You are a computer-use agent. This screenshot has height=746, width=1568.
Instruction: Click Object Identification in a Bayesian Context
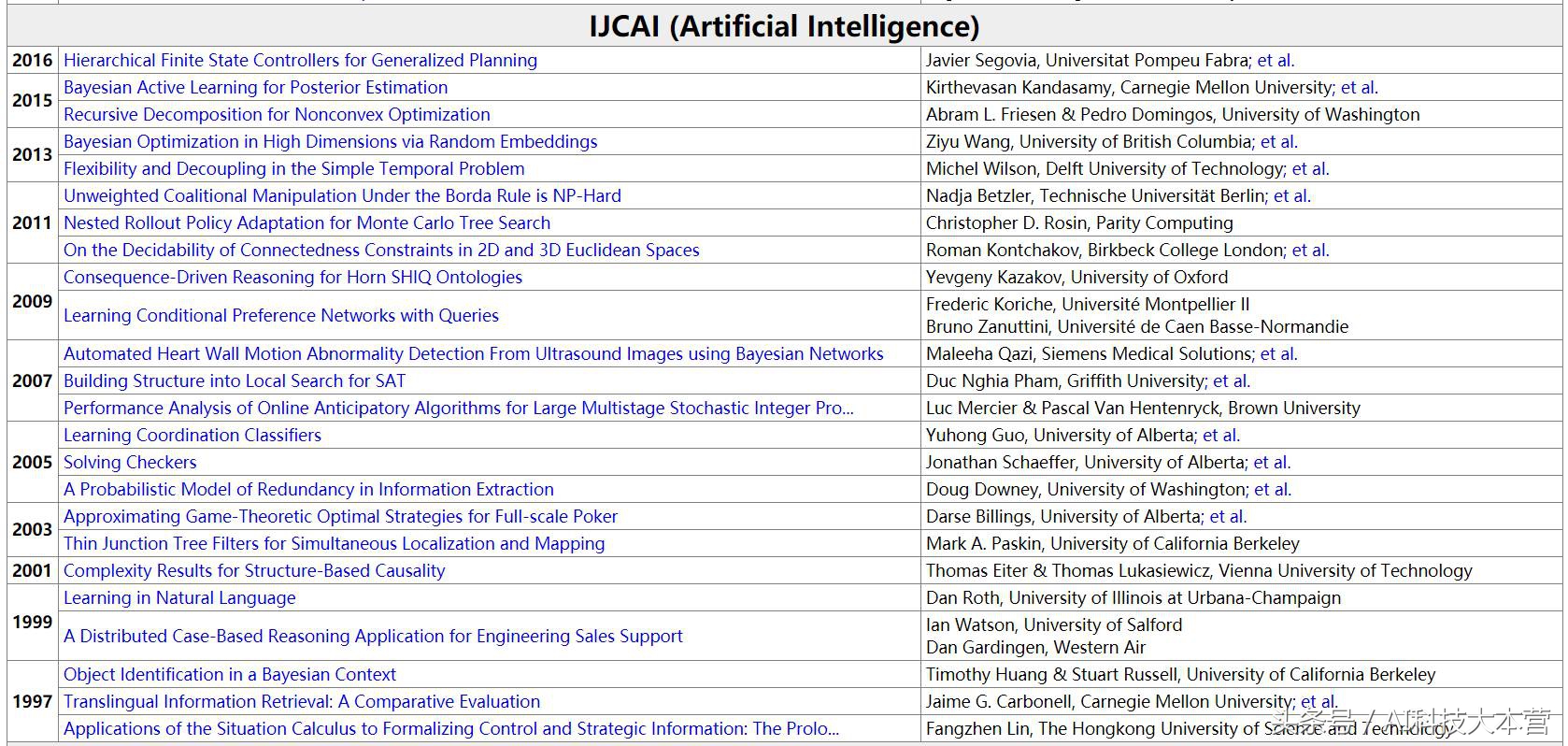tap(229, 675)
